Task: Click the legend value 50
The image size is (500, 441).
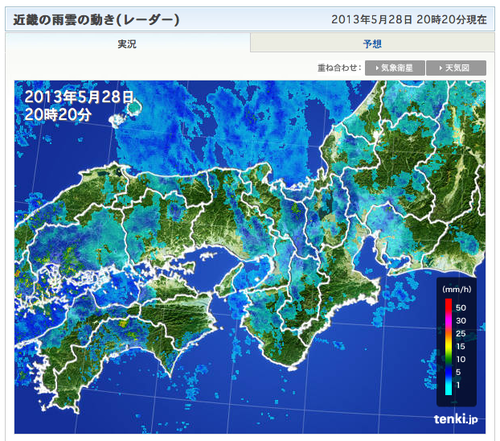Action: pyautogui.click(x=461, y=308)
